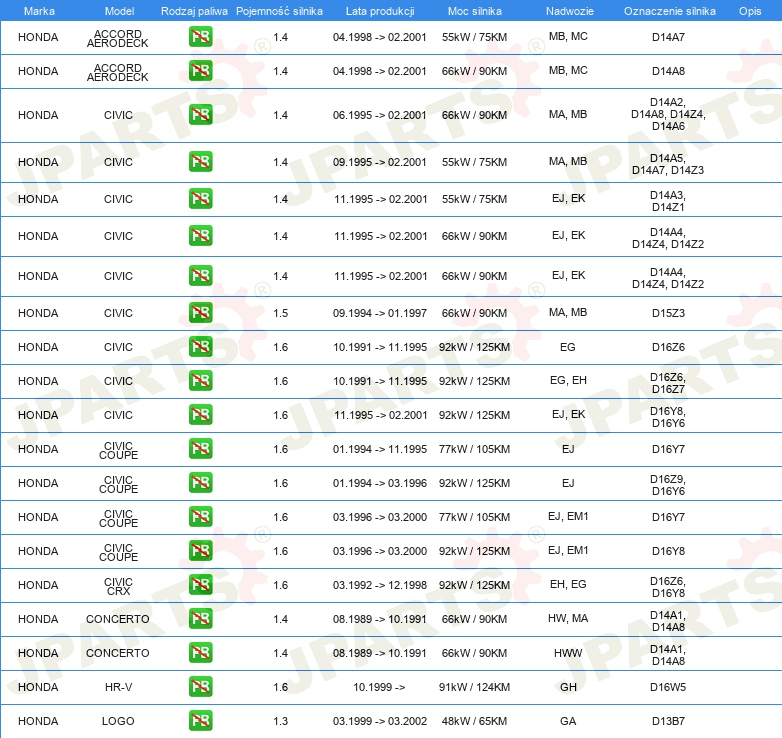
Task: Select the D13B7 engine code cell
Action: click(x=668, y=721)
